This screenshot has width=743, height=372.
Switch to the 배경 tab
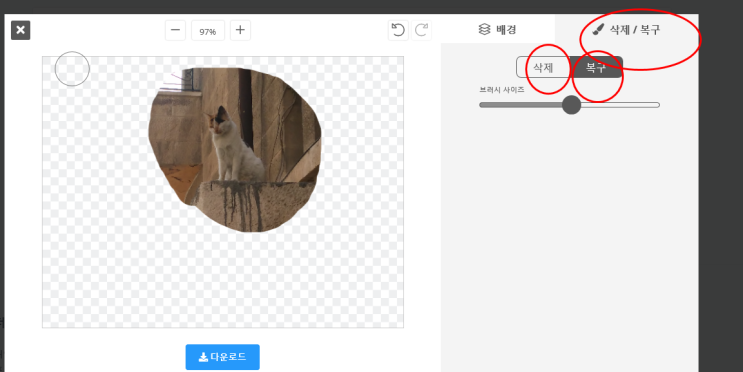(498, 29)
